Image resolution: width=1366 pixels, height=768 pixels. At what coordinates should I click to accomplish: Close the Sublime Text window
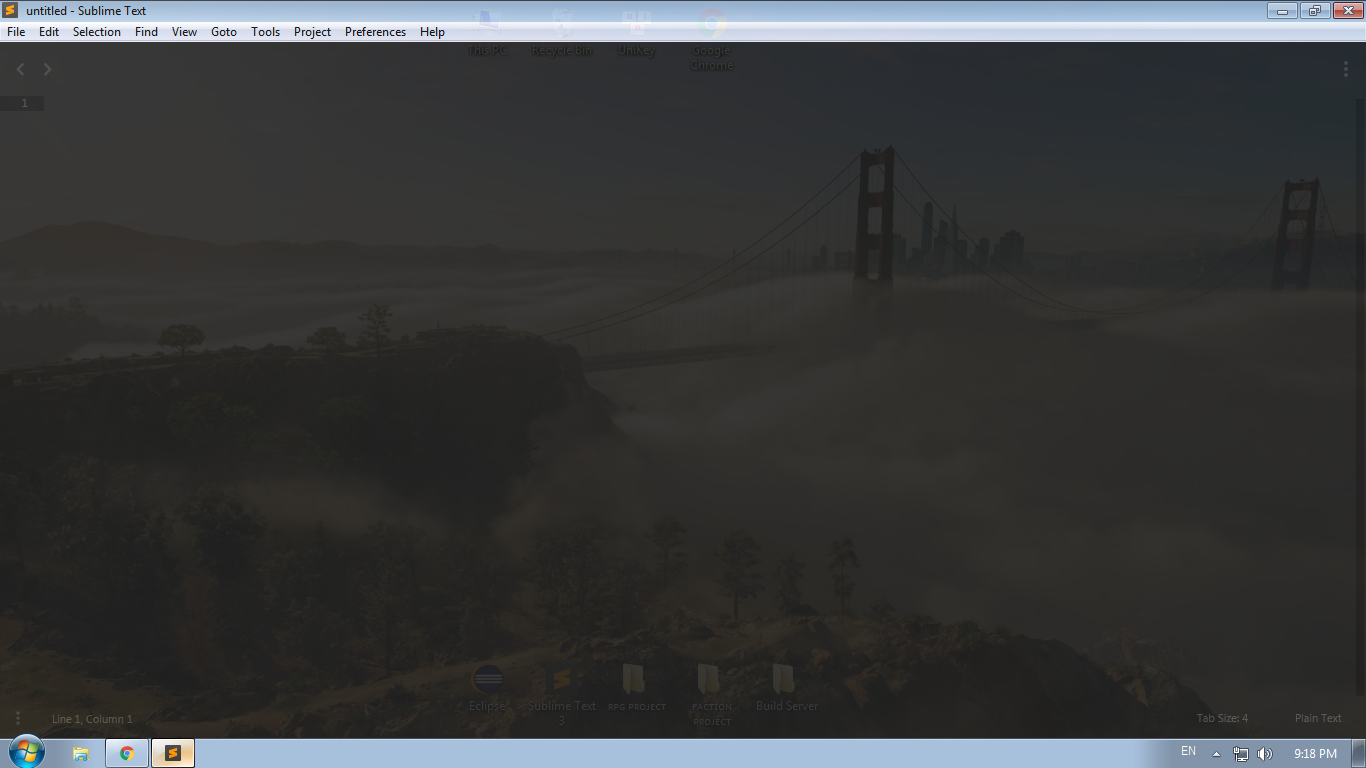1346,11
